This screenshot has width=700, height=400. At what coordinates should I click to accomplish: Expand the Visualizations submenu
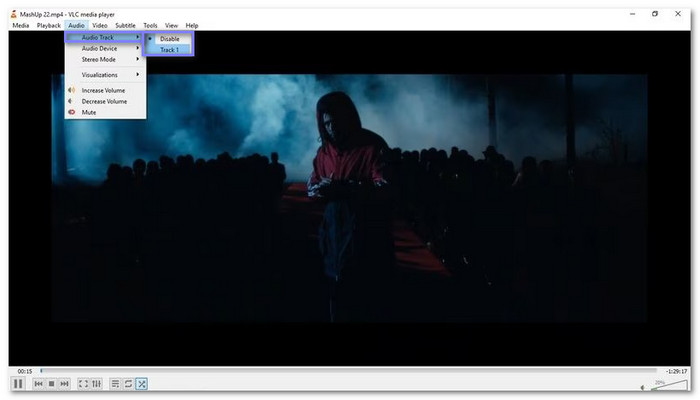click(x=105, y=75)
